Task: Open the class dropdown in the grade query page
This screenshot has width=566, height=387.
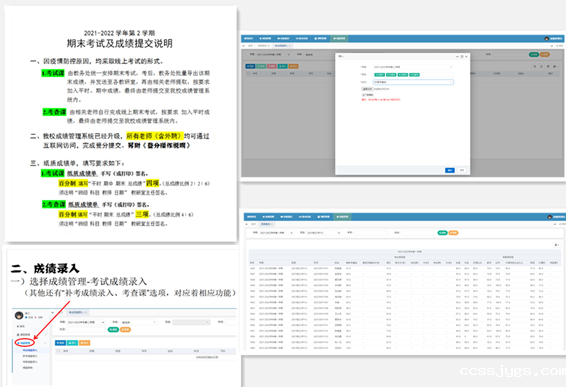Action: [x=323, y=233]
